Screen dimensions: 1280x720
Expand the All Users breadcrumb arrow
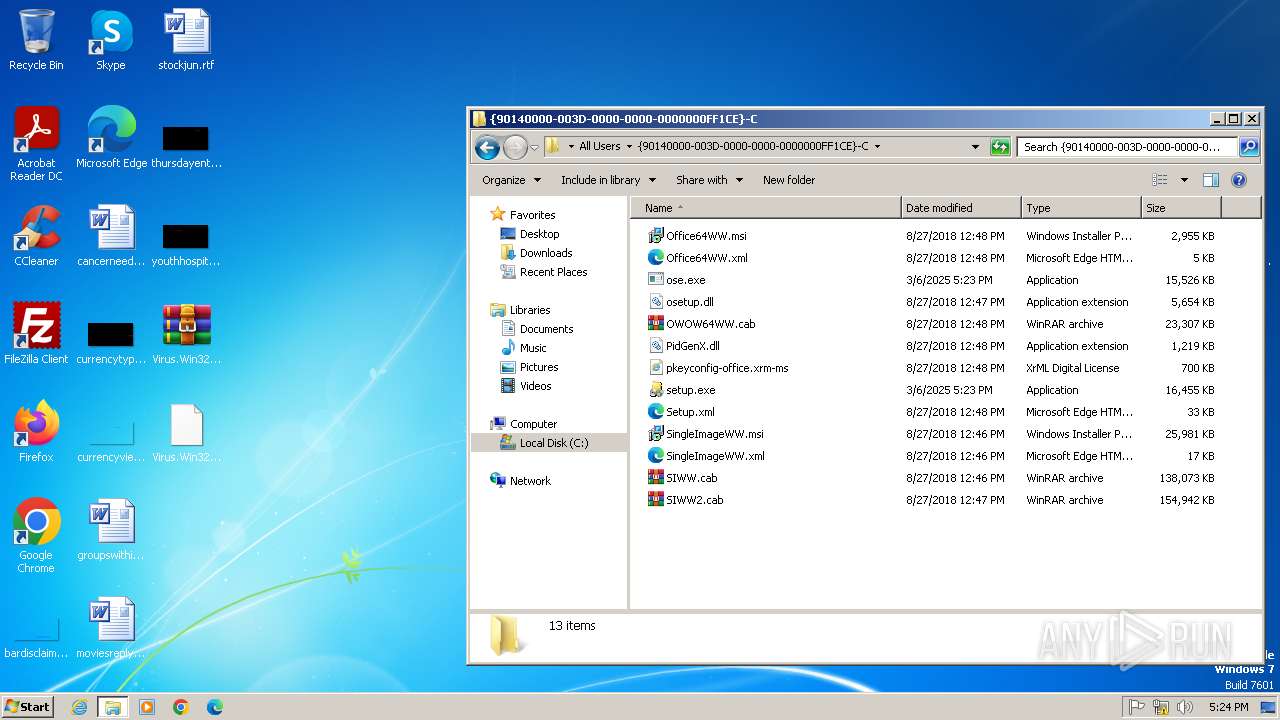[x=629, y=147]
